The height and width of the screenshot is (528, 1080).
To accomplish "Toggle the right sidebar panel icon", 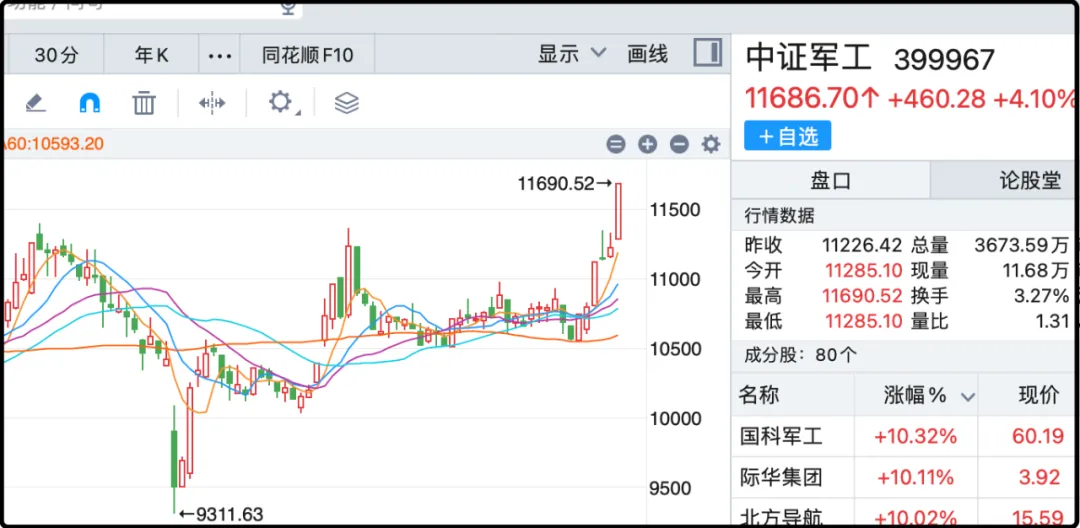I will [707, 54].
